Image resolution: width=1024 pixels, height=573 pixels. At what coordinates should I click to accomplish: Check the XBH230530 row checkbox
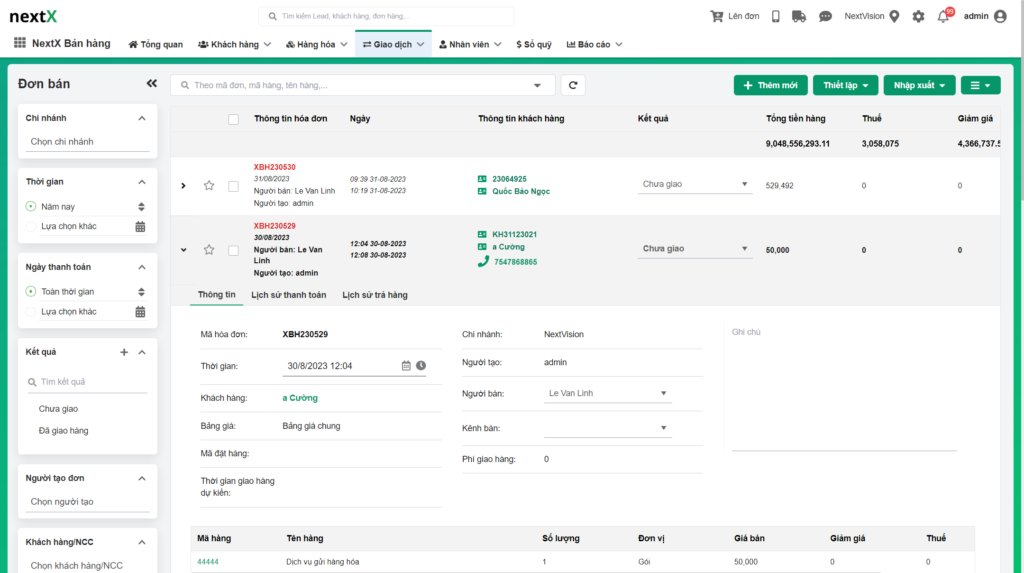233,185
